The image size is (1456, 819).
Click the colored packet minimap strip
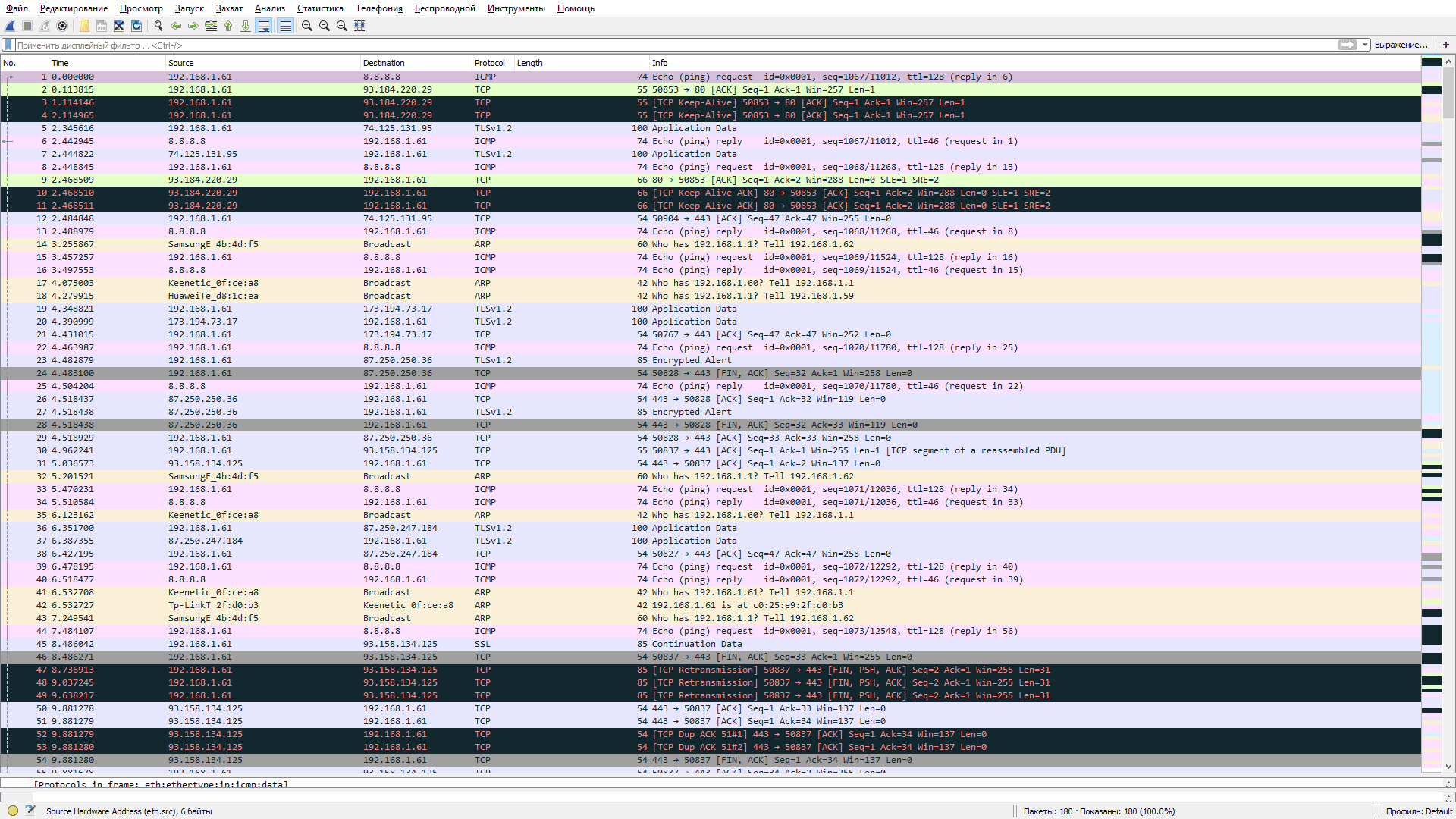[1431, 379]
